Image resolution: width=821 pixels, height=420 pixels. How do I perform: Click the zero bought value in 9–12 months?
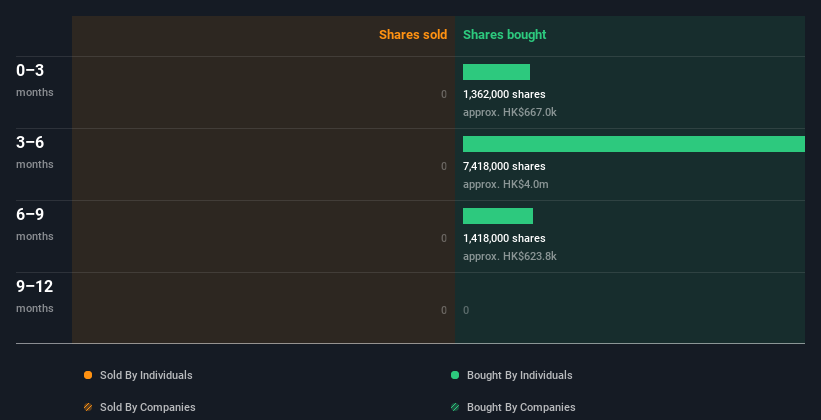[466, 310]
